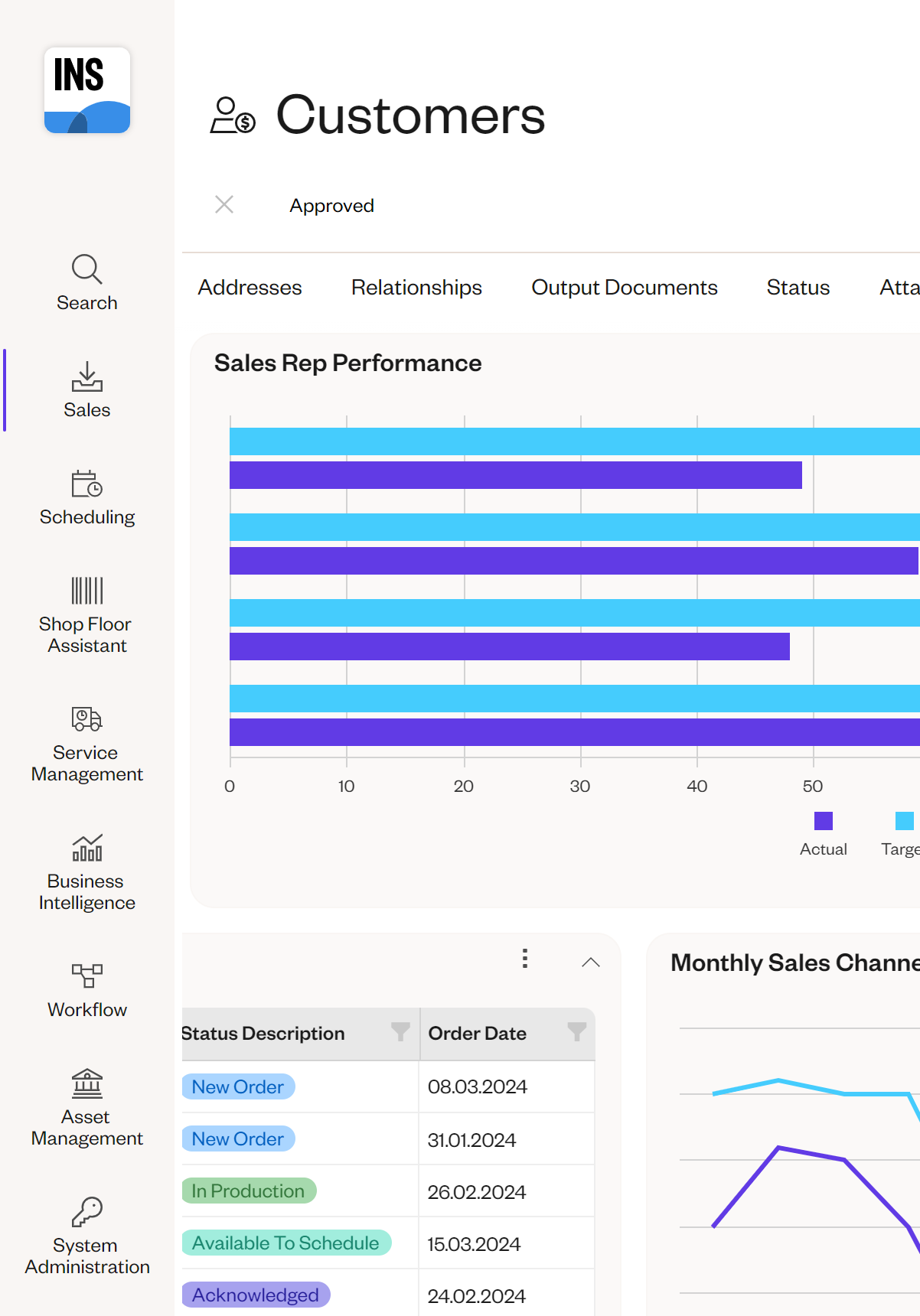Open Business Intelligence module
Image resolution: width=920 pixels, height=1316 pixels.
(86, 871)
